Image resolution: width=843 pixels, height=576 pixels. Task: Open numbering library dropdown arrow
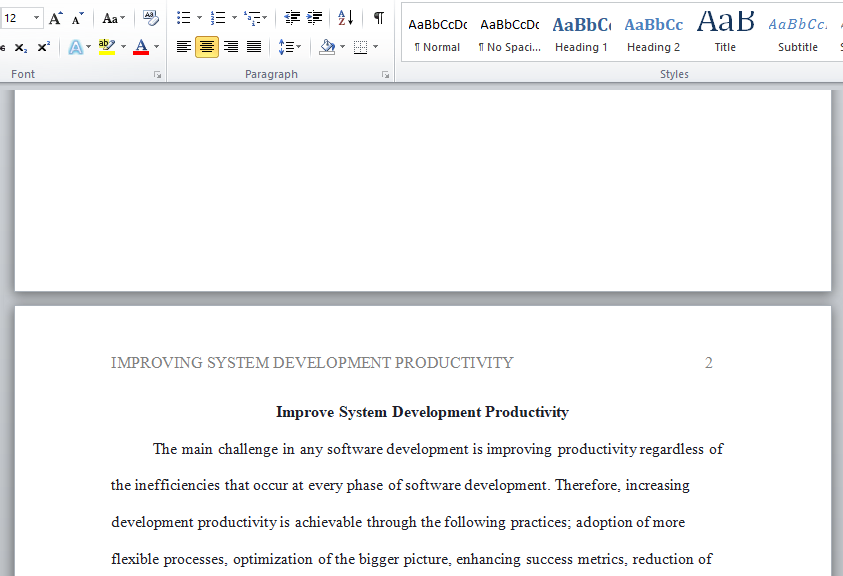[234, 19]
